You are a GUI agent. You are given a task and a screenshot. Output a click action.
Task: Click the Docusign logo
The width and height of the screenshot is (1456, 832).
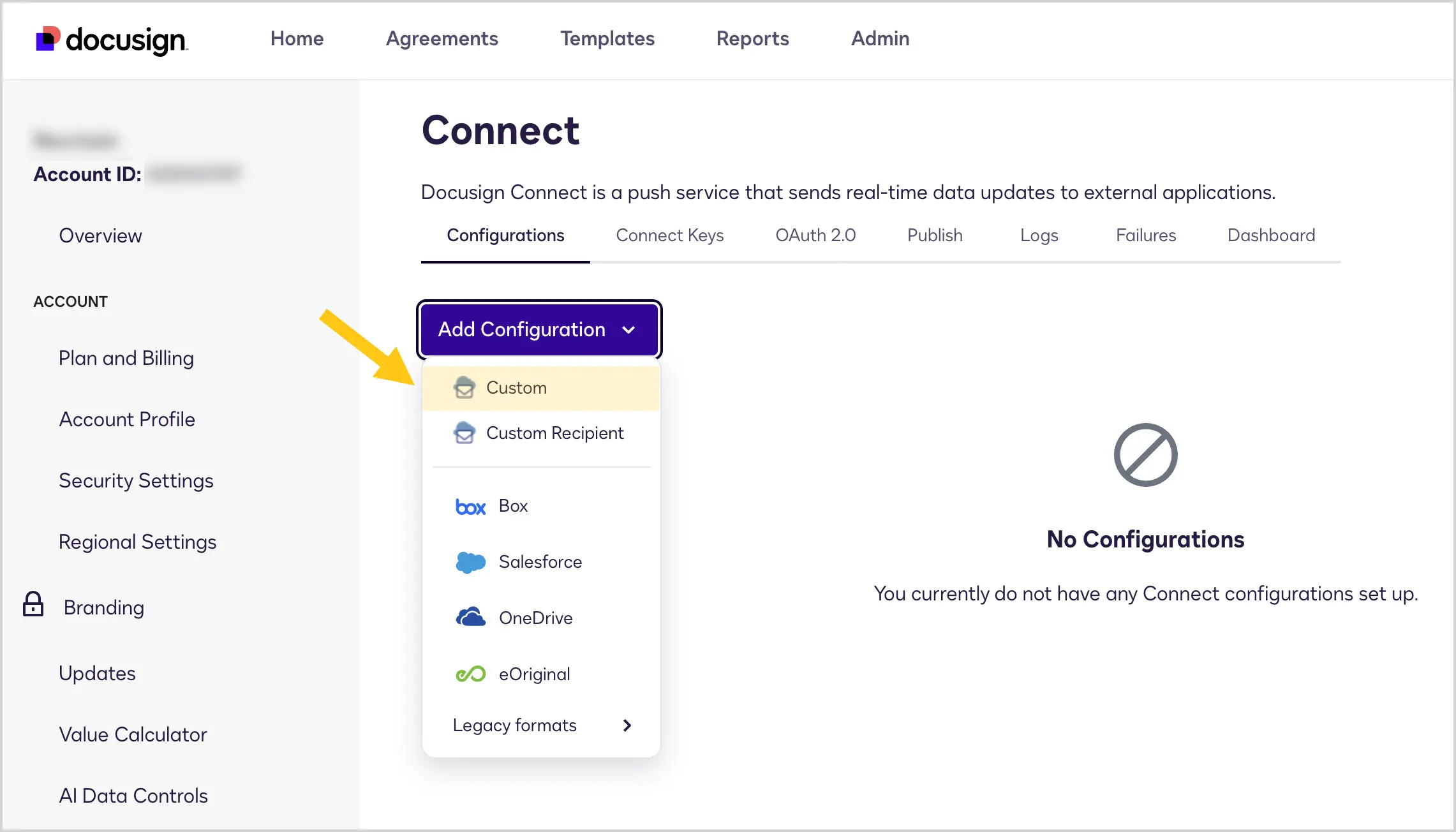pyautogui.click(x=111, y=40)
